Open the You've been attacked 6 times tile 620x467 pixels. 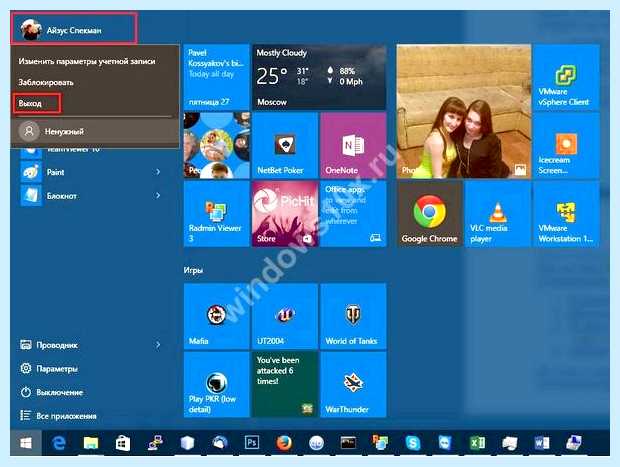point(285,384)
